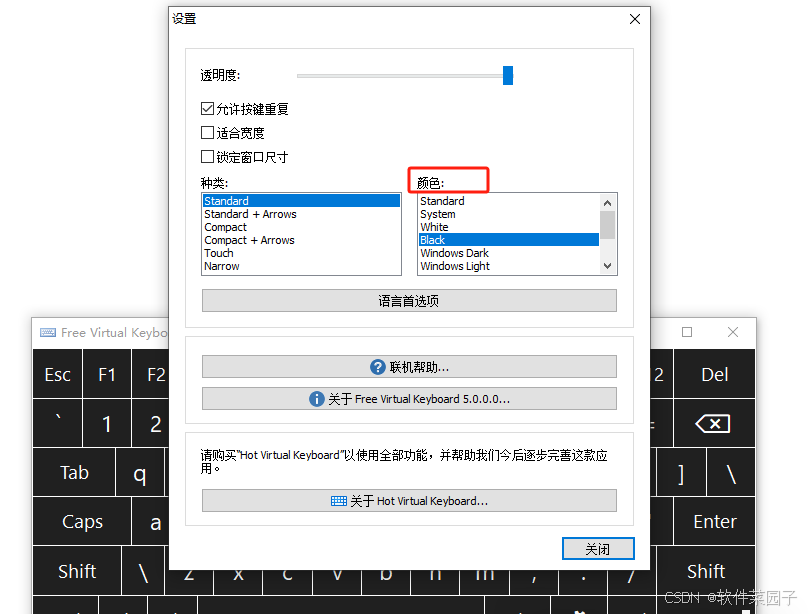809x614 pixels.
Task: Adjust the 透明度 slider handle
Action: click(x=508, y=75)
